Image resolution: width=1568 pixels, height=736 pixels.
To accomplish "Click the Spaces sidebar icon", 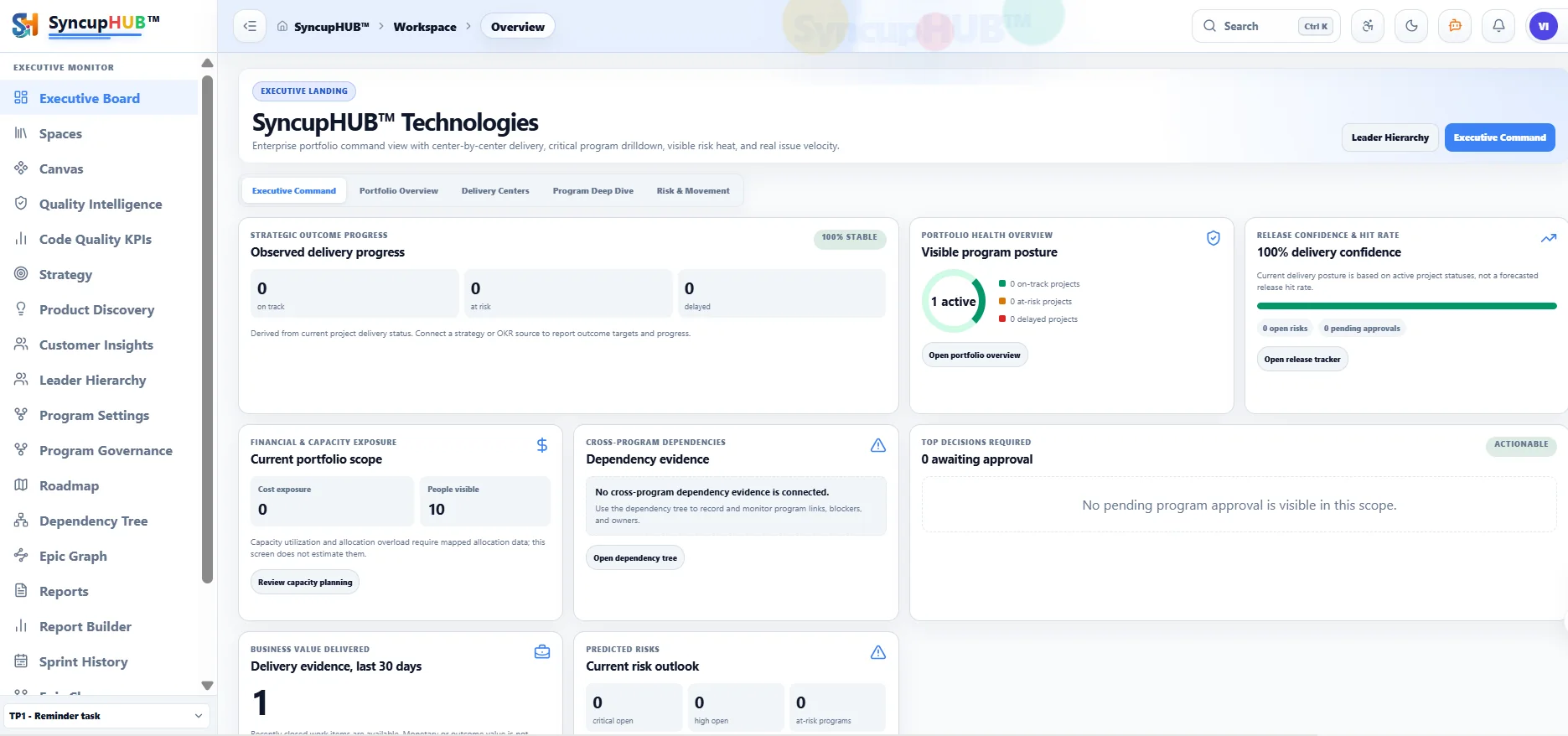I will coord(21,133).
